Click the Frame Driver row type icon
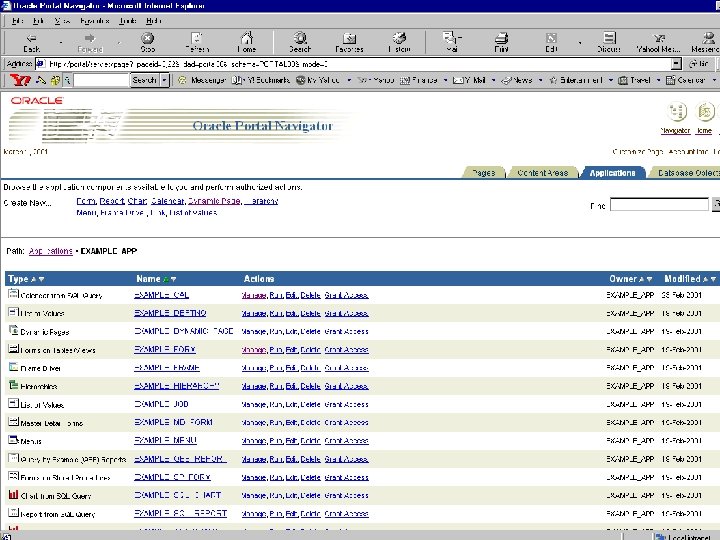720x540 pixels. pos(13,367)
